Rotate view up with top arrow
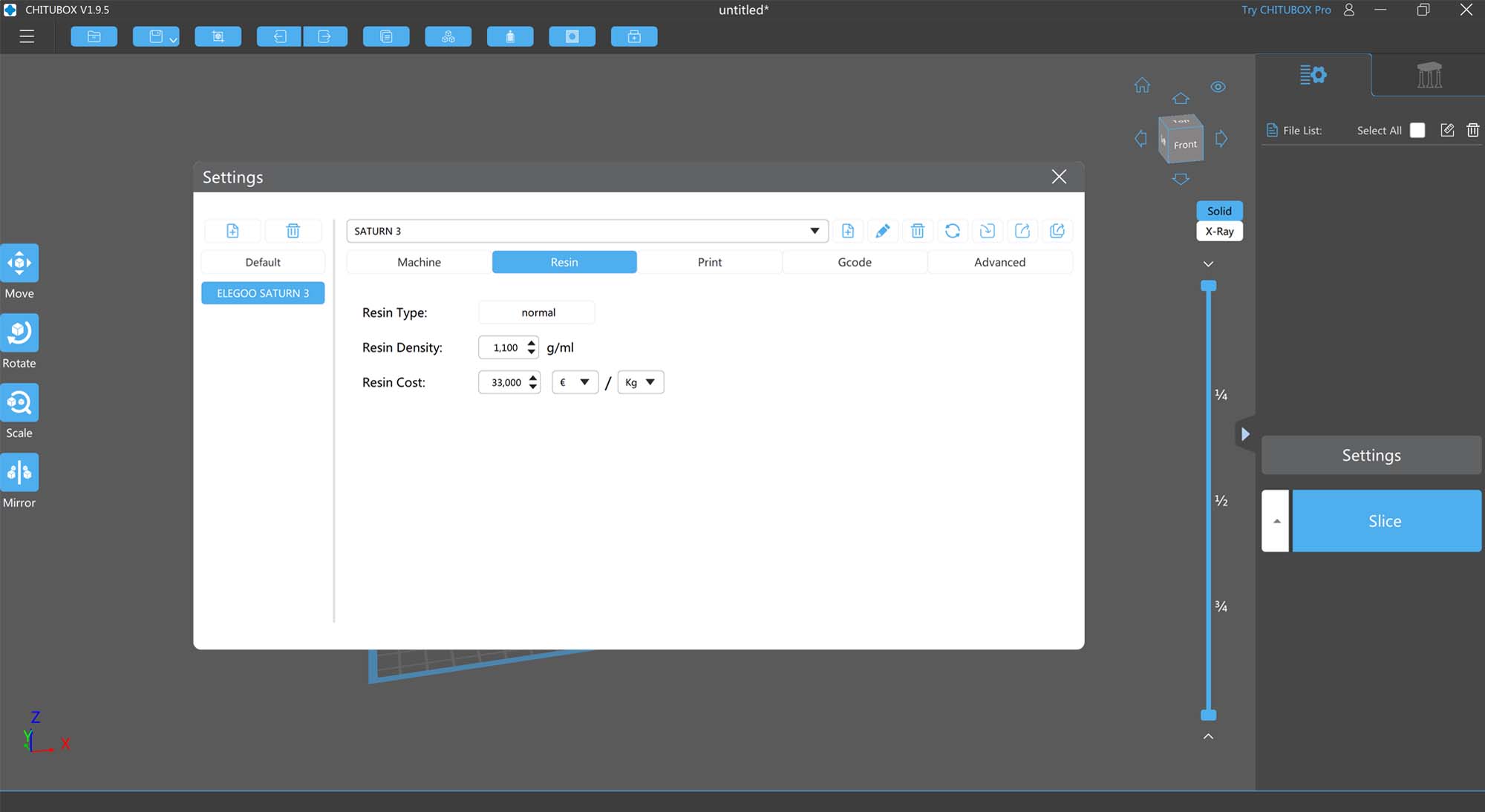Viewport: 1485px width, 812px height. (x=1181, y=98)
